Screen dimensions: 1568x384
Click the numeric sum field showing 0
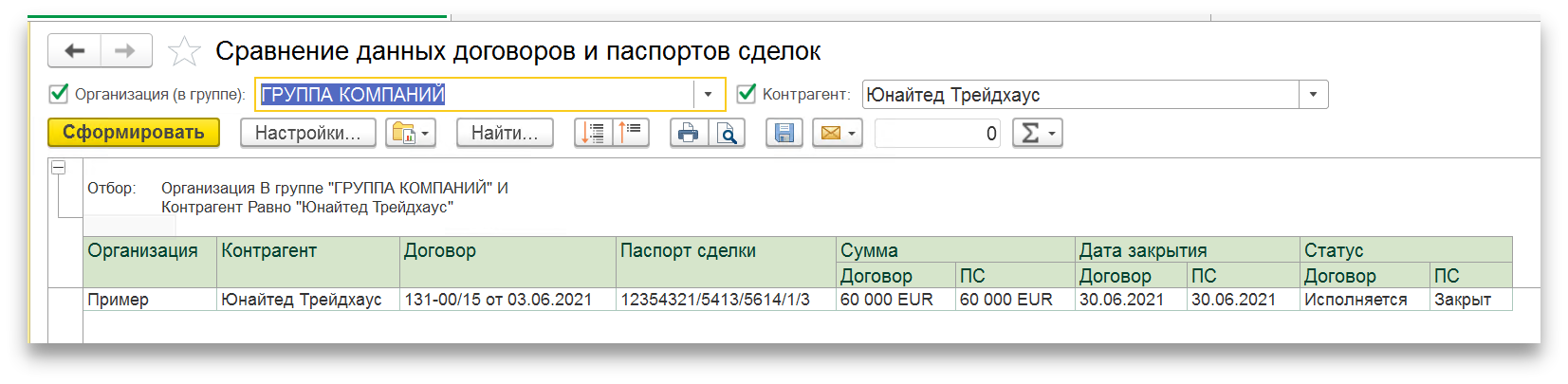[x=937, y=133]
